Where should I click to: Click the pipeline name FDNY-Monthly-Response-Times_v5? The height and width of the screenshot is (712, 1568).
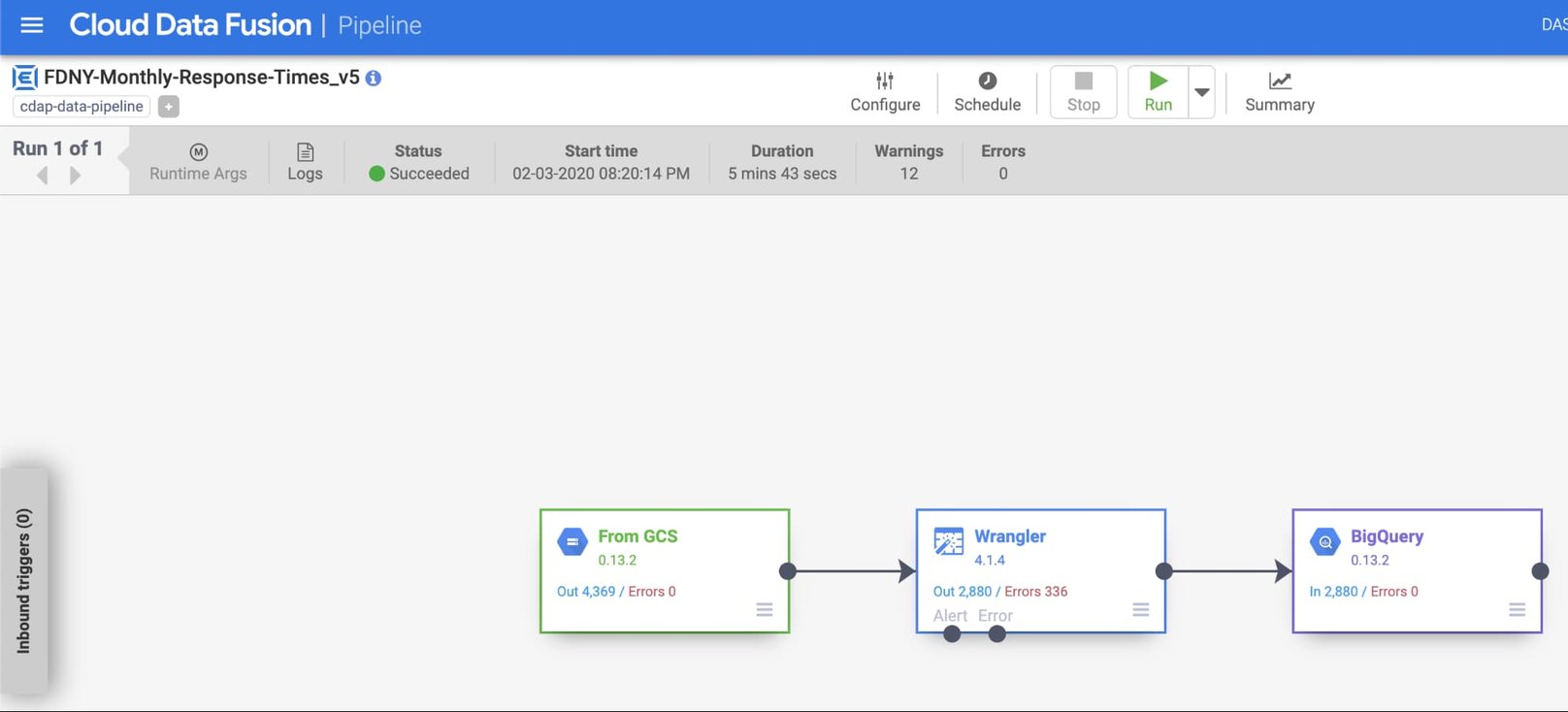202,78
